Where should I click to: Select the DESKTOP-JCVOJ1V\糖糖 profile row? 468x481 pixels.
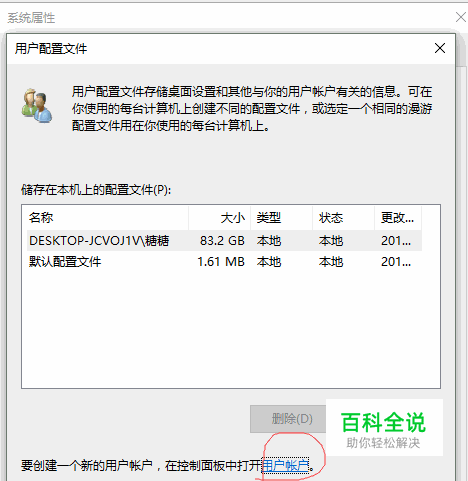(x=224, y=241)
